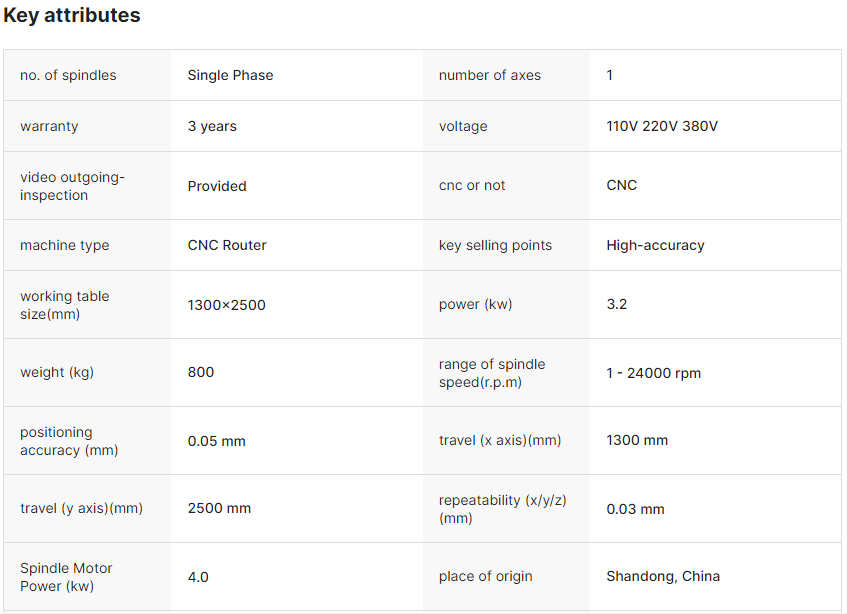This screenshot has width=847, height=614.
Task: Click the Key attributes heading
Action: point(72,16)
